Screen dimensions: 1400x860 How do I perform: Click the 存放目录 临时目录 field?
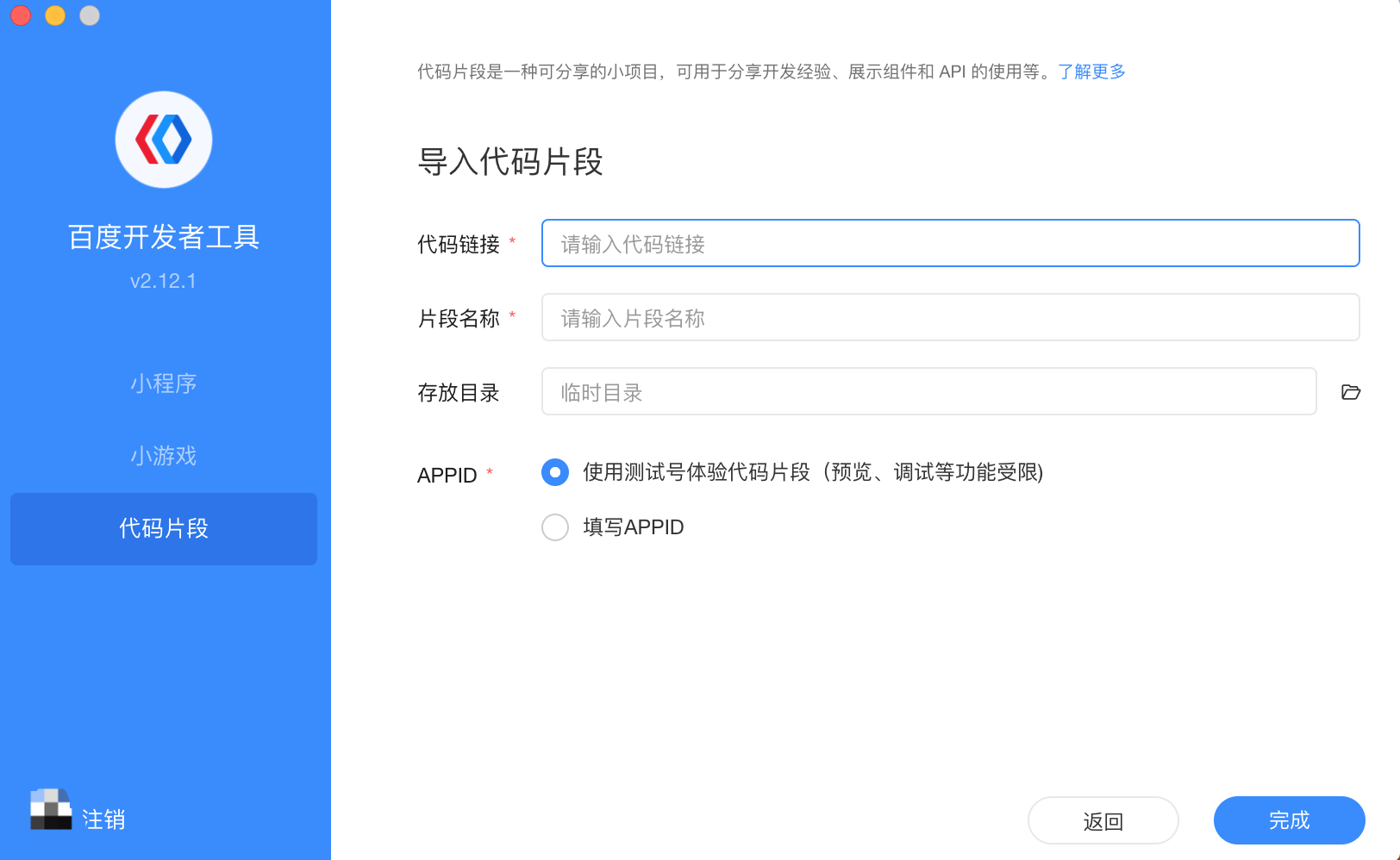pos(929,391)
